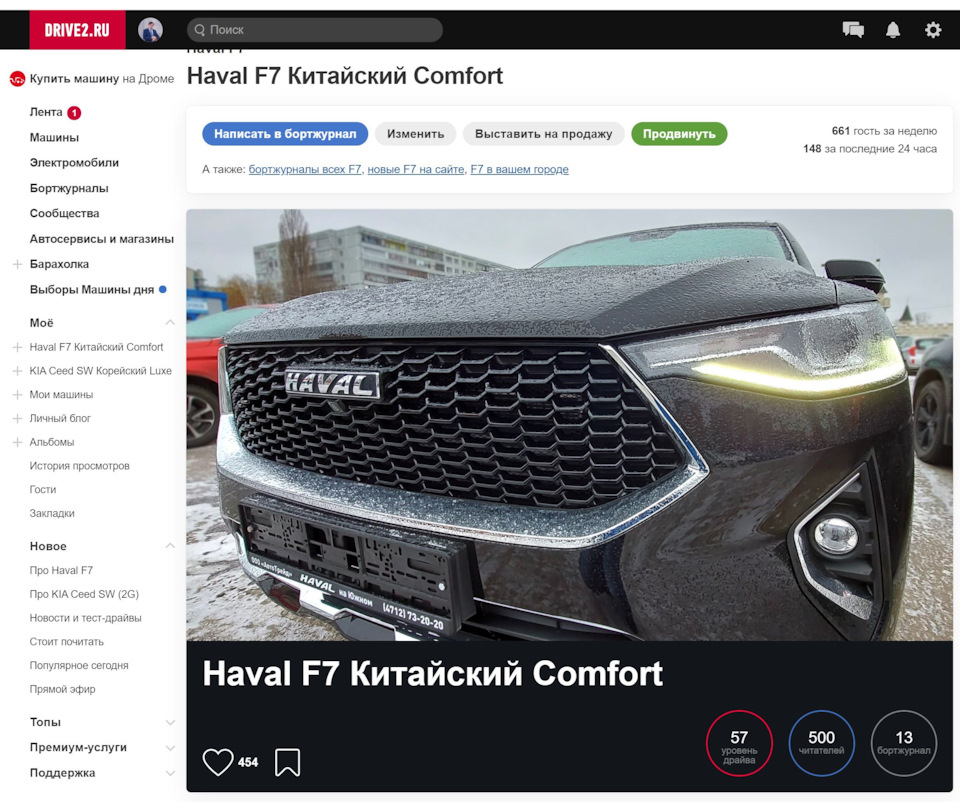Click Выставить на продажу button
960x802 pixels.
[544, 134]
